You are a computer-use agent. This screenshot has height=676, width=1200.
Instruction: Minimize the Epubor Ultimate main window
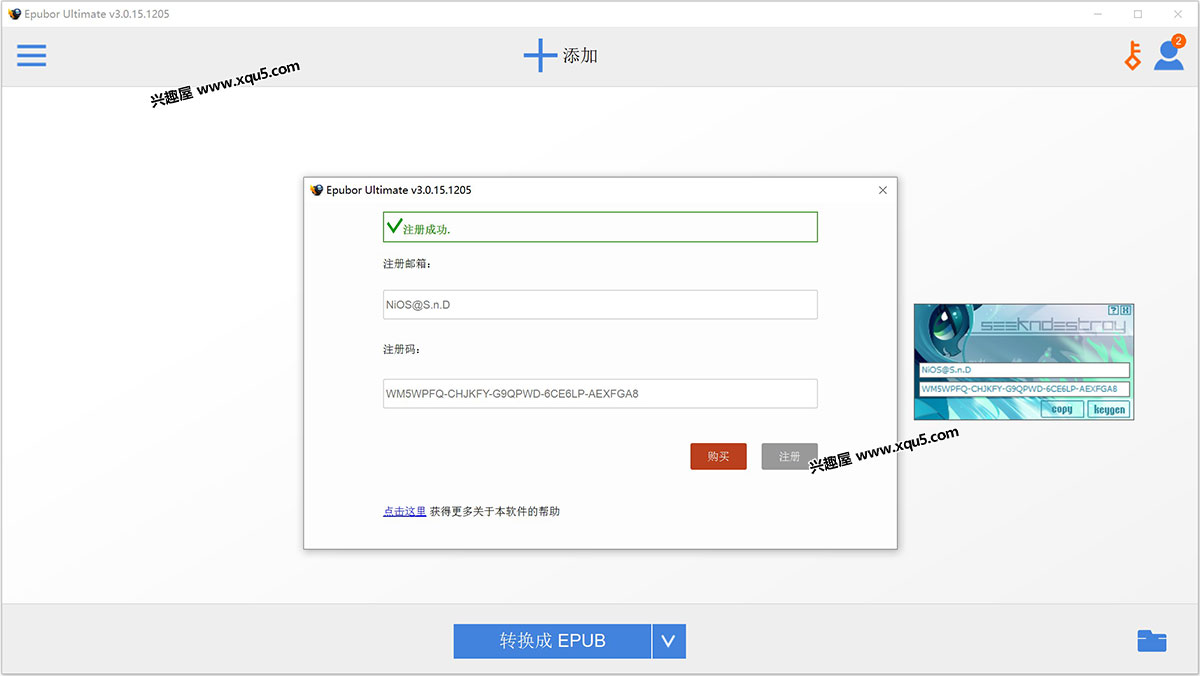(1097, 14)
